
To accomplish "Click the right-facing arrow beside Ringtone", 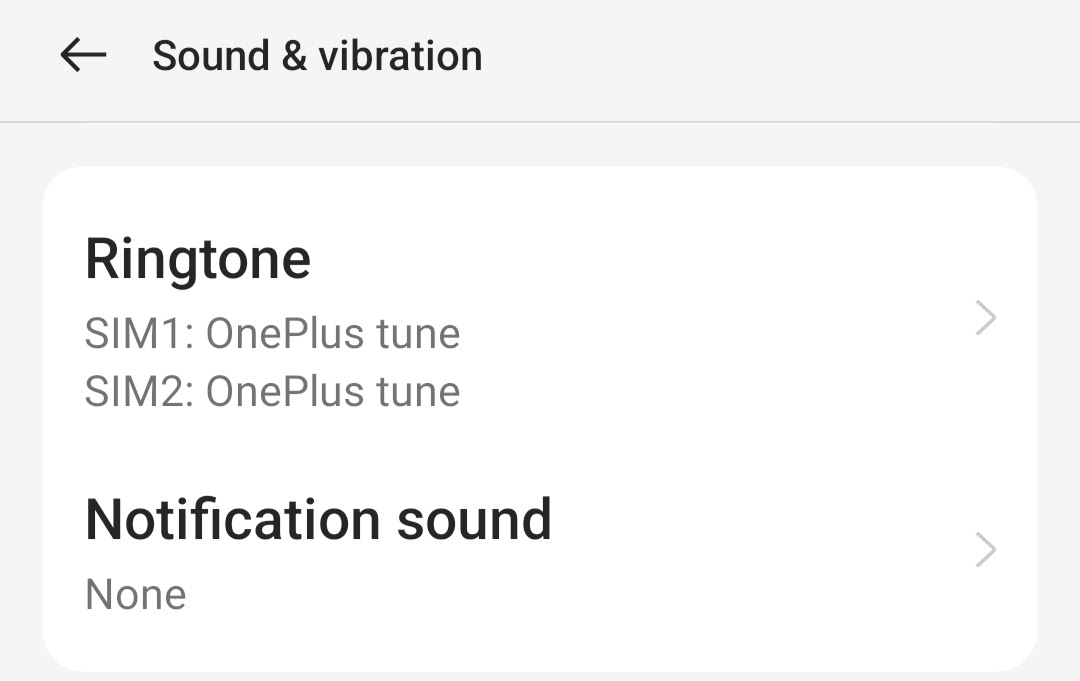I will pos(986,318).
